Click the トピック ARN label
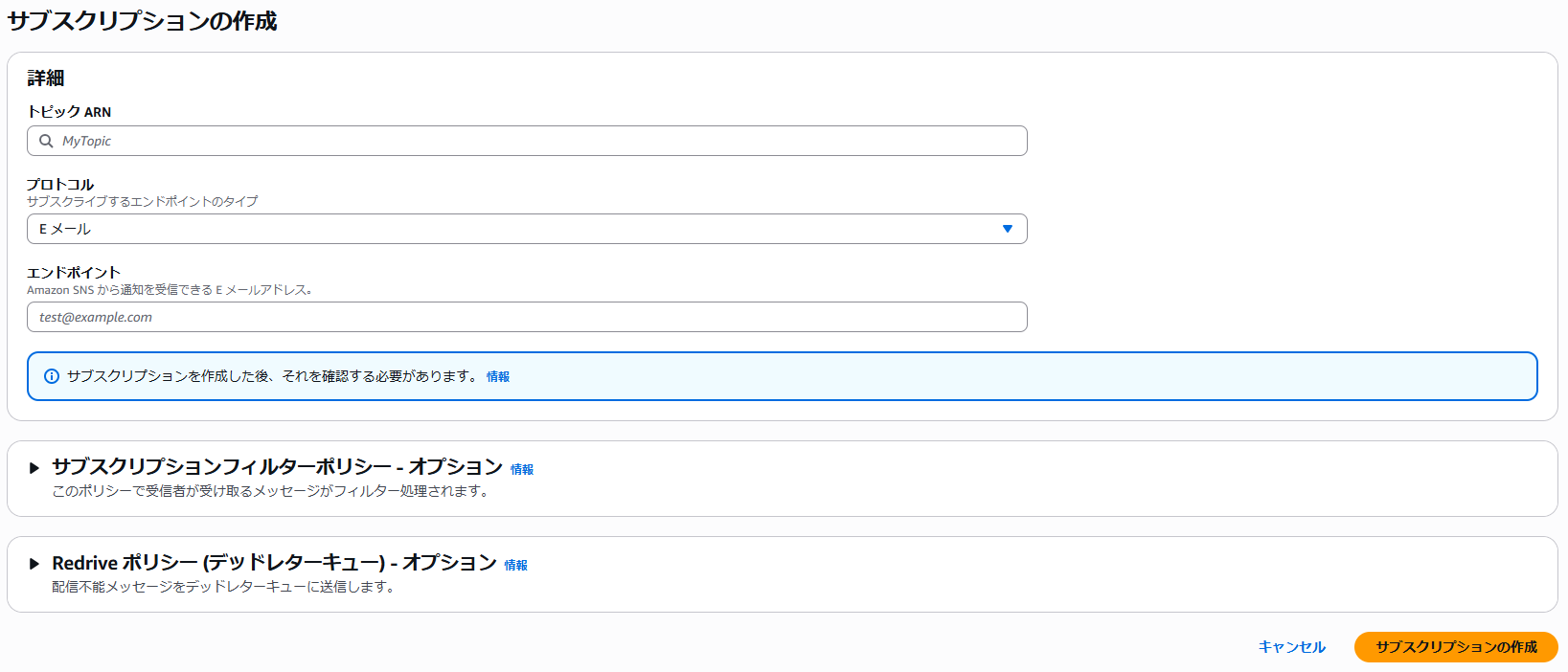The image size is (1568, 672). [69, 112]
